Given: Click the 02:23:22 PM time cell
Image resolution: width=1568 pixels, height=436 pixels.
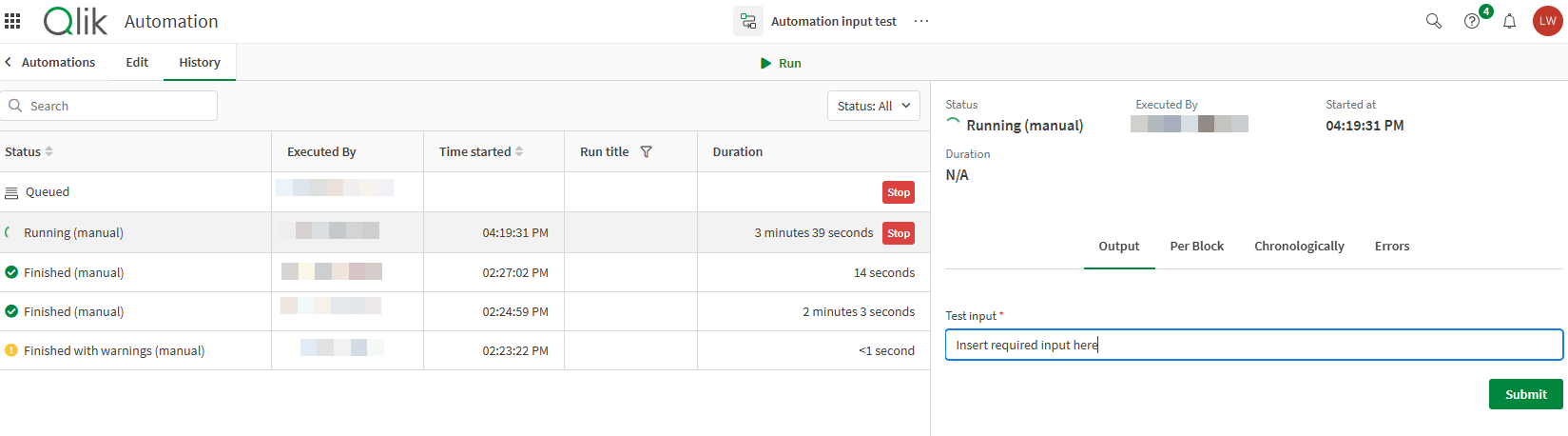Looking at the screenshot, I should click(x=515, y=350).
